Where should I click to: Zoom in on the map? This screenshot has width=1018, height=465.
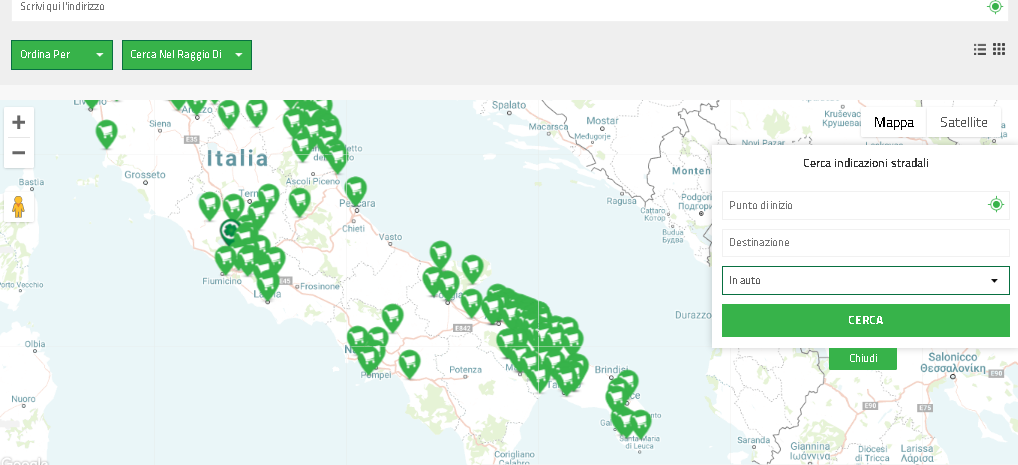(x=18, y=123)
